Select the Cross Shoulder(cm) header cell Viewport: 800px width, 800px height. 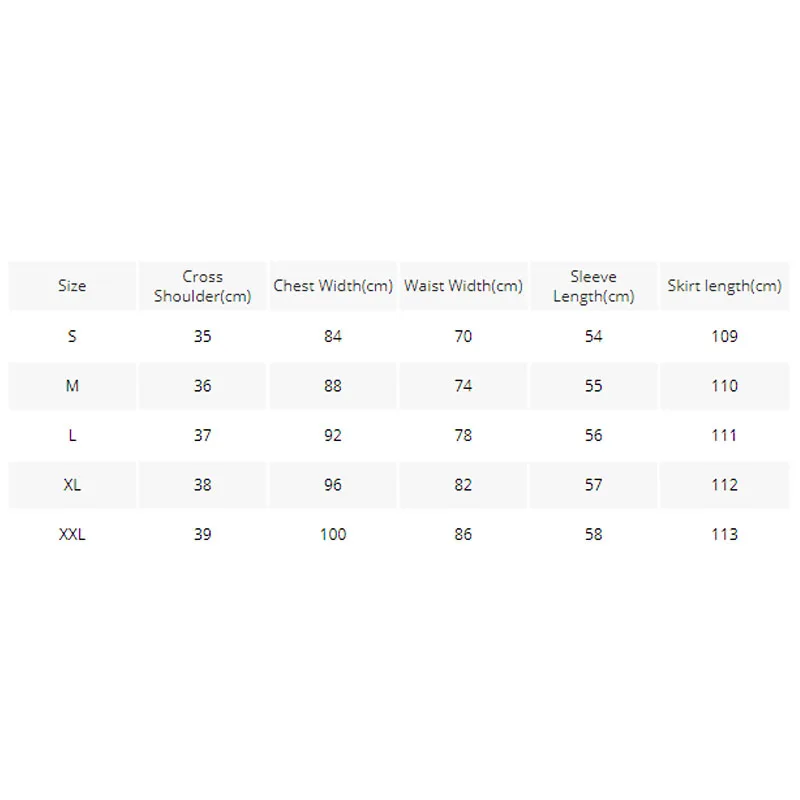point(203,286)
